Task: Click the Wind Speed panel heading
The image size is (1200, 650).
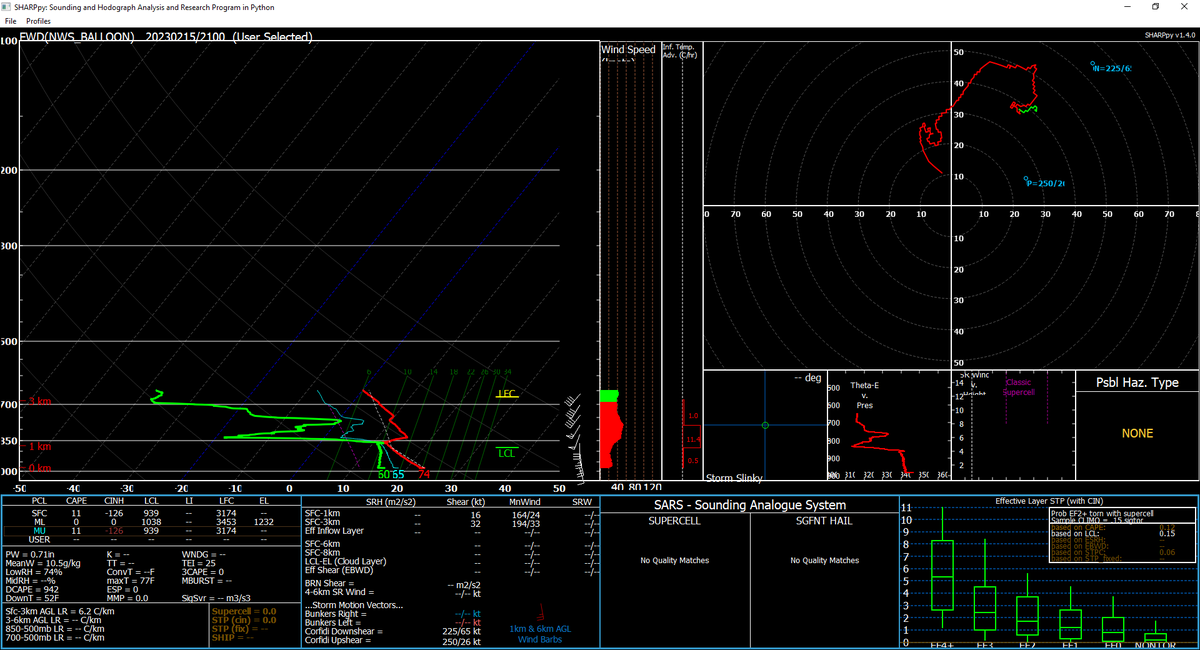Action: (x=628, y=50)
